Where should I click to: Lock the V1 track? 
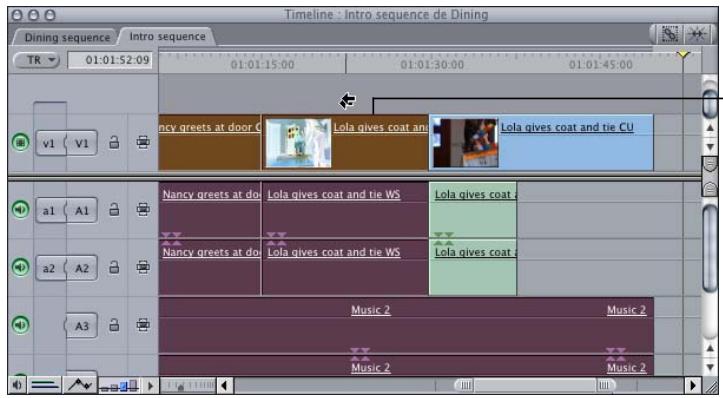114,142
